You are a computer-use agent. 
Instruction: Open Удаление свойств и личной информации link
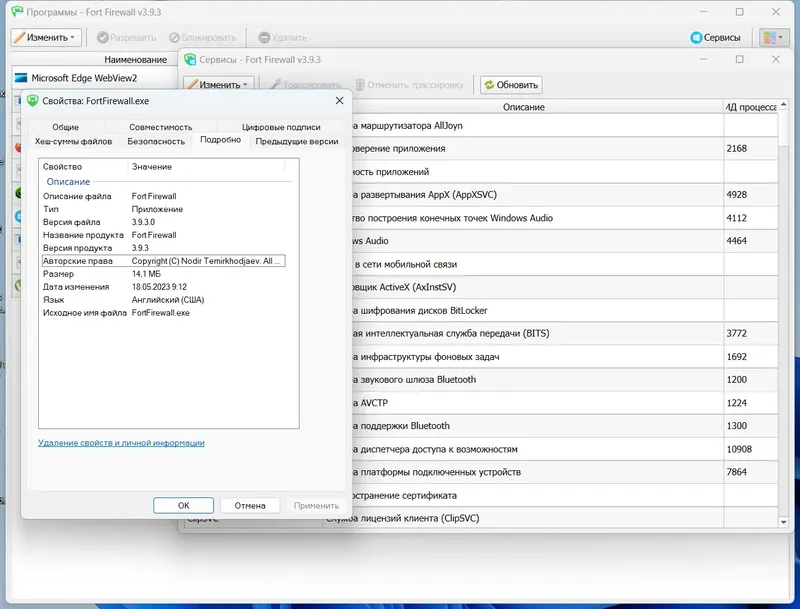[121, 443]
